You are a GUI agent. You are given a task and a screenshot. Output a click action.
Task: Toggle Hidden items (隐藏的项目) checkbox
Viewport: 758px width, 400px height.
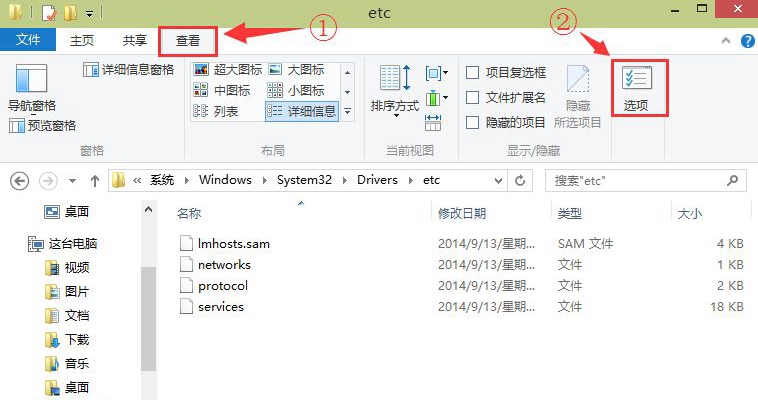(506, 123)
